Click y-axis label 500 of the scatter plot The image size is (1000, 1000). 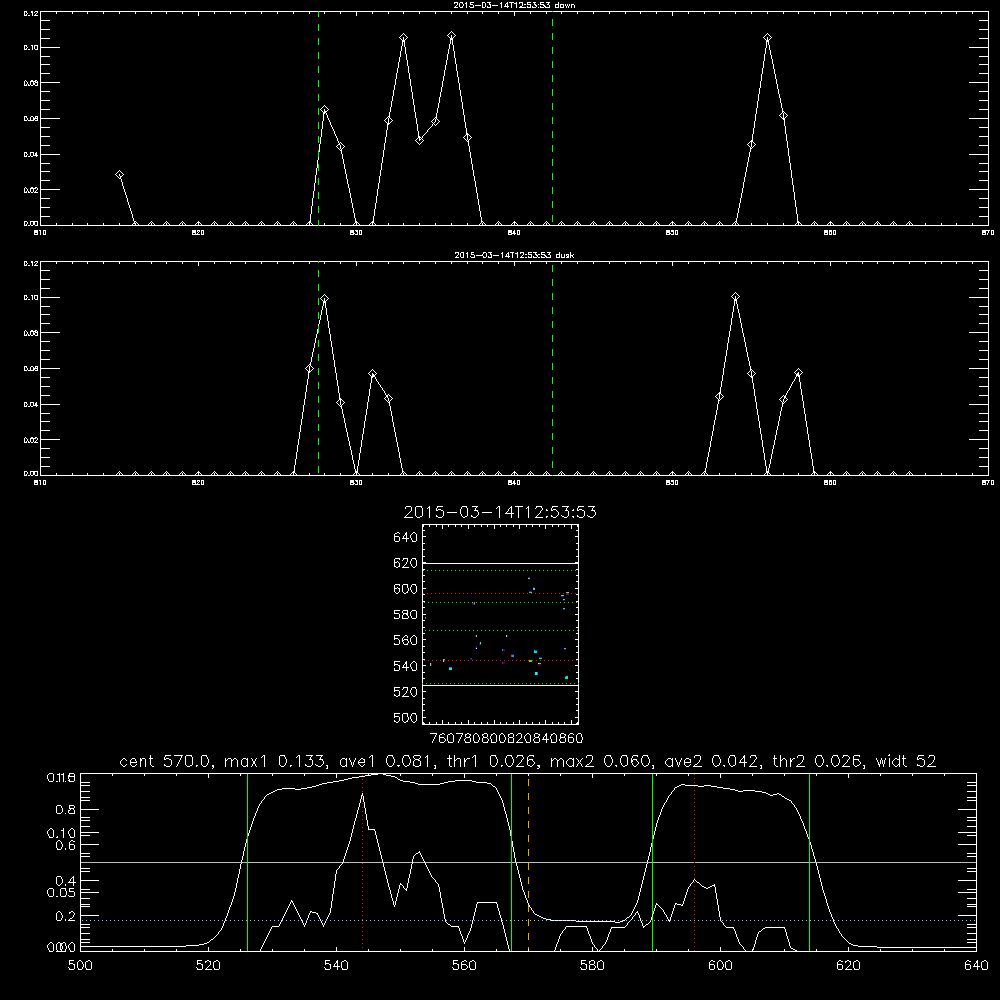pos(406,717)
